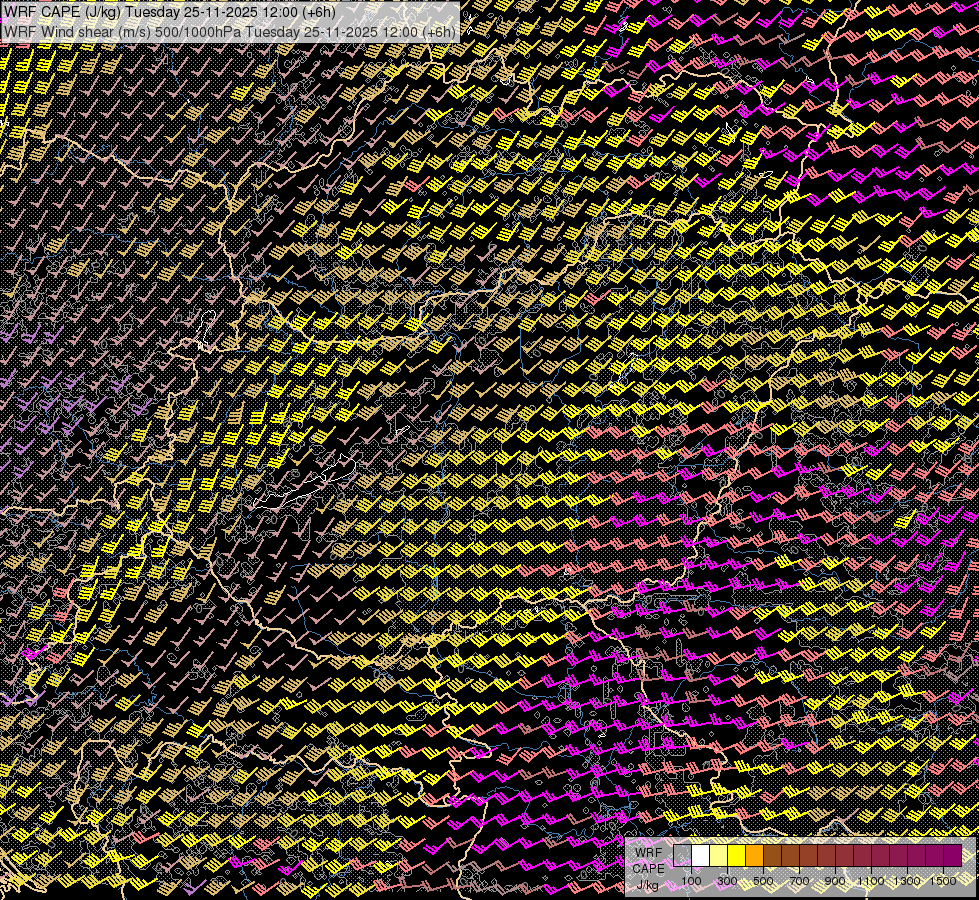979x900 pixels.
Task: Click the 'WRF' word in the legend
Action: click(648, 853)
